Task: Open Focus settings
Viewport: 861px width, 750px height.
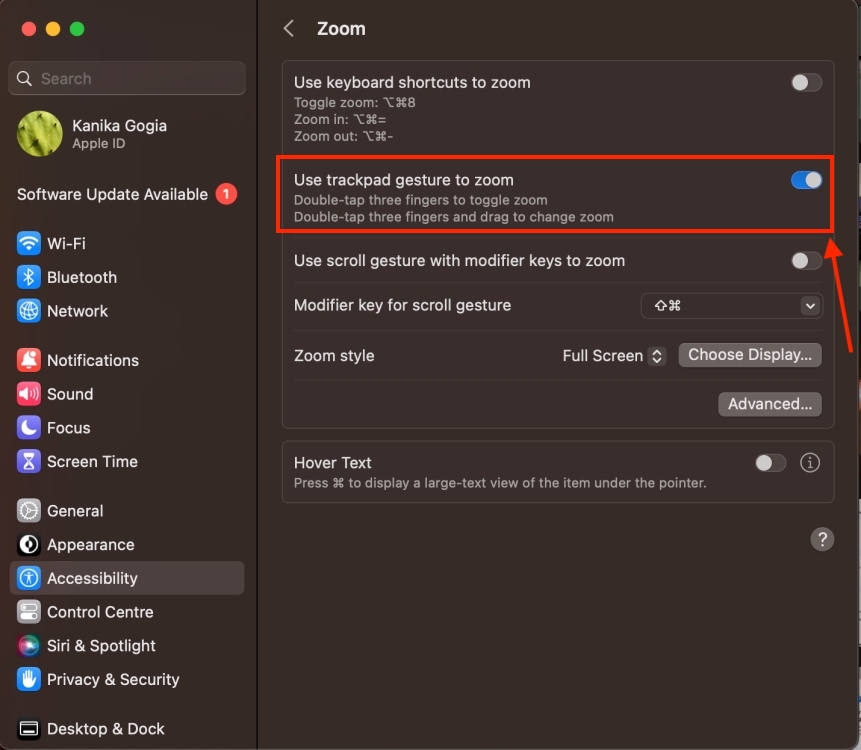Action: 67,428
